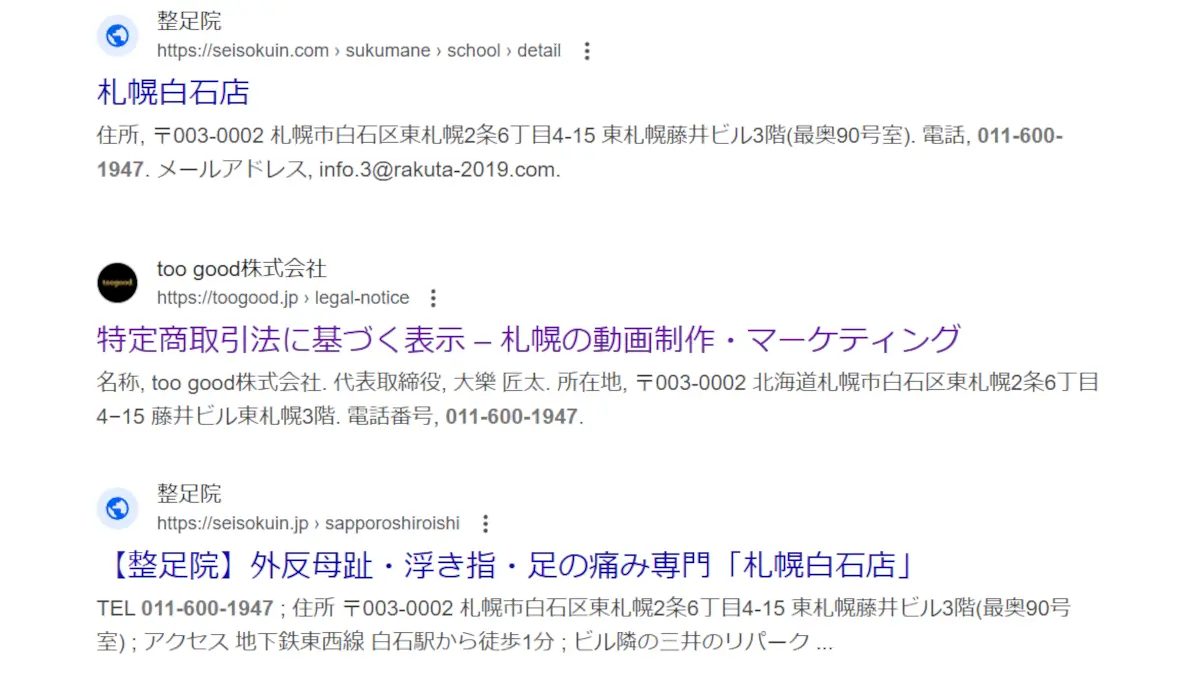1200x675 pixels.
Task: Open the 特定商取引法に基づく表示 result link
Action: (527, 339)
